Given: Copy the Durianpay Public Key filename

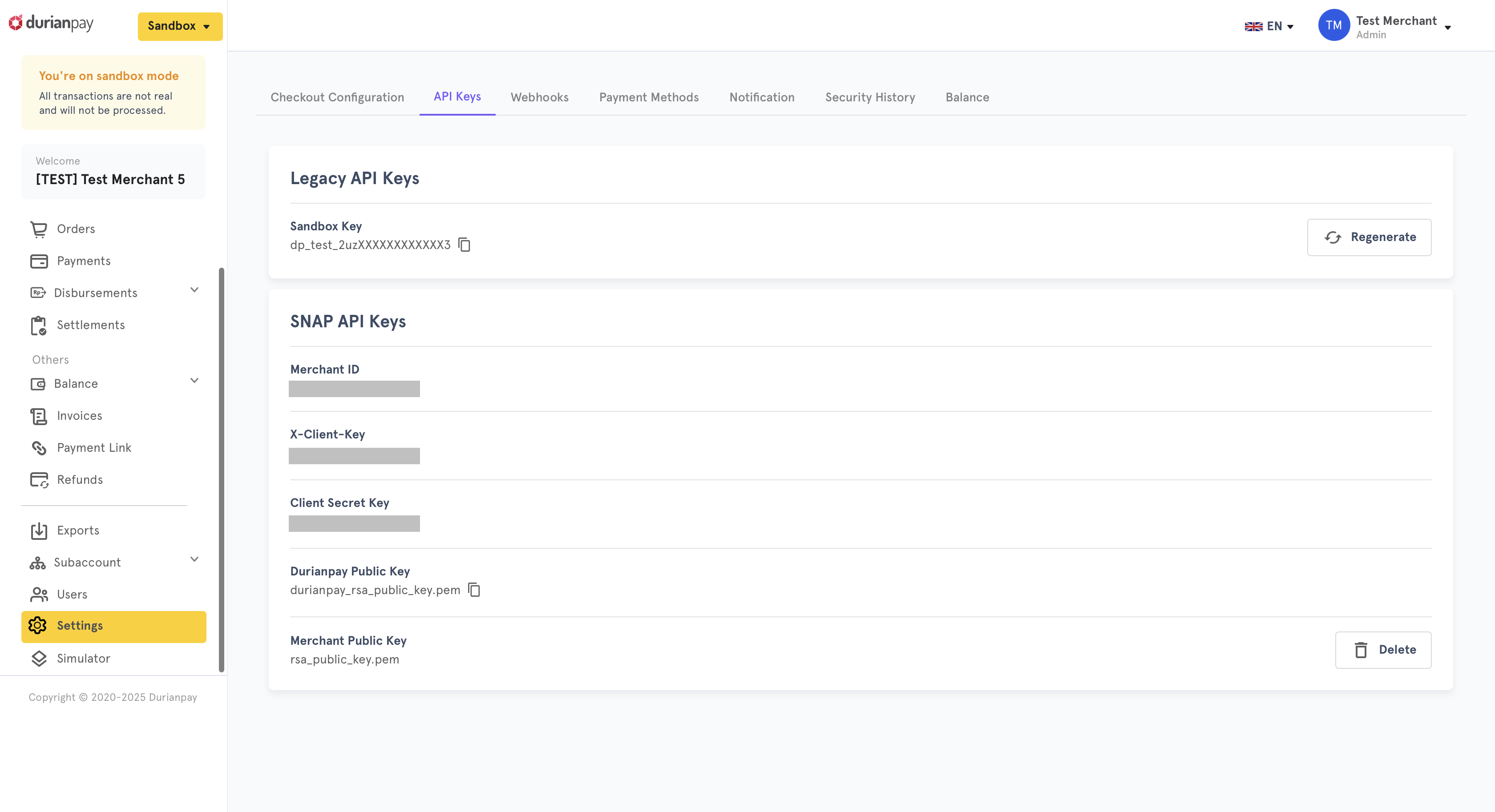Looking at the screenshot, I should (474, 590).
